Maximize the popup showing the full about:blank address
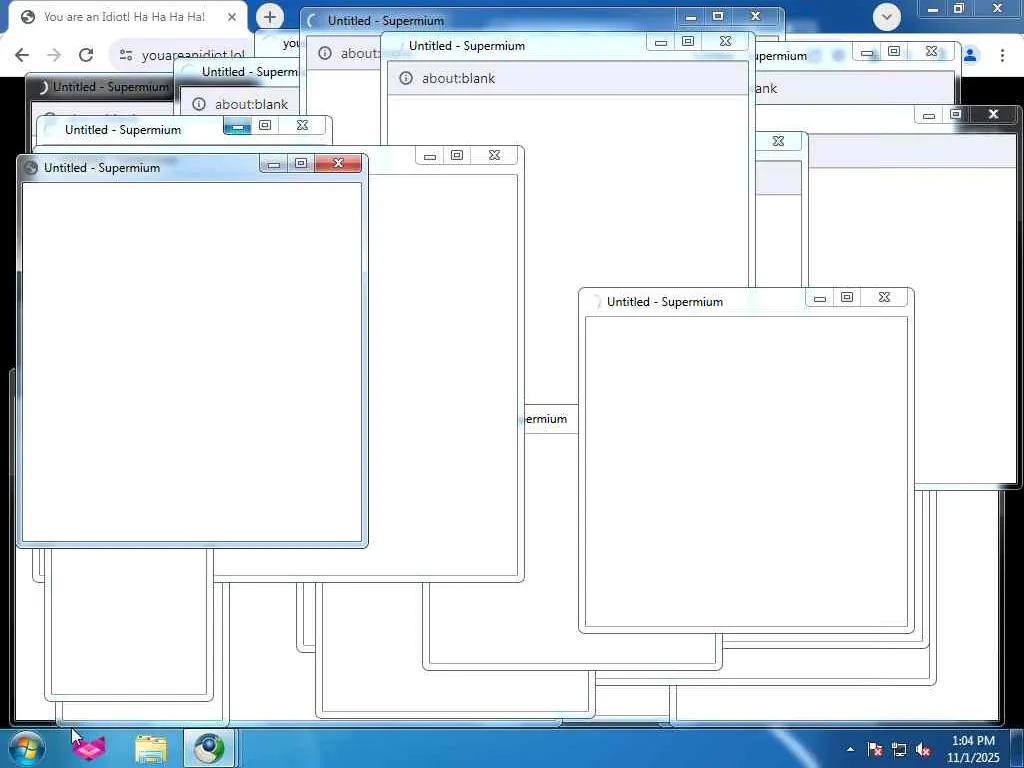This screenshot has width=1024, height=768. point(688,41)
